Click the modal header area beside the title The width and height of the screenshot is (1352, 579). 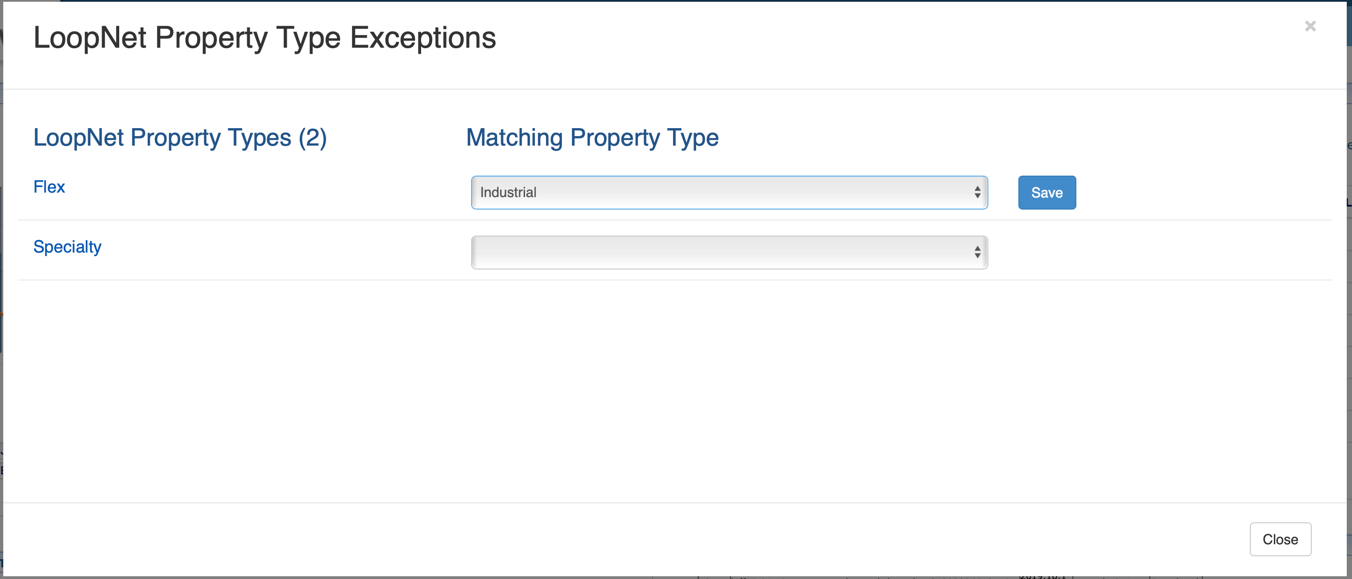point(900,40)
